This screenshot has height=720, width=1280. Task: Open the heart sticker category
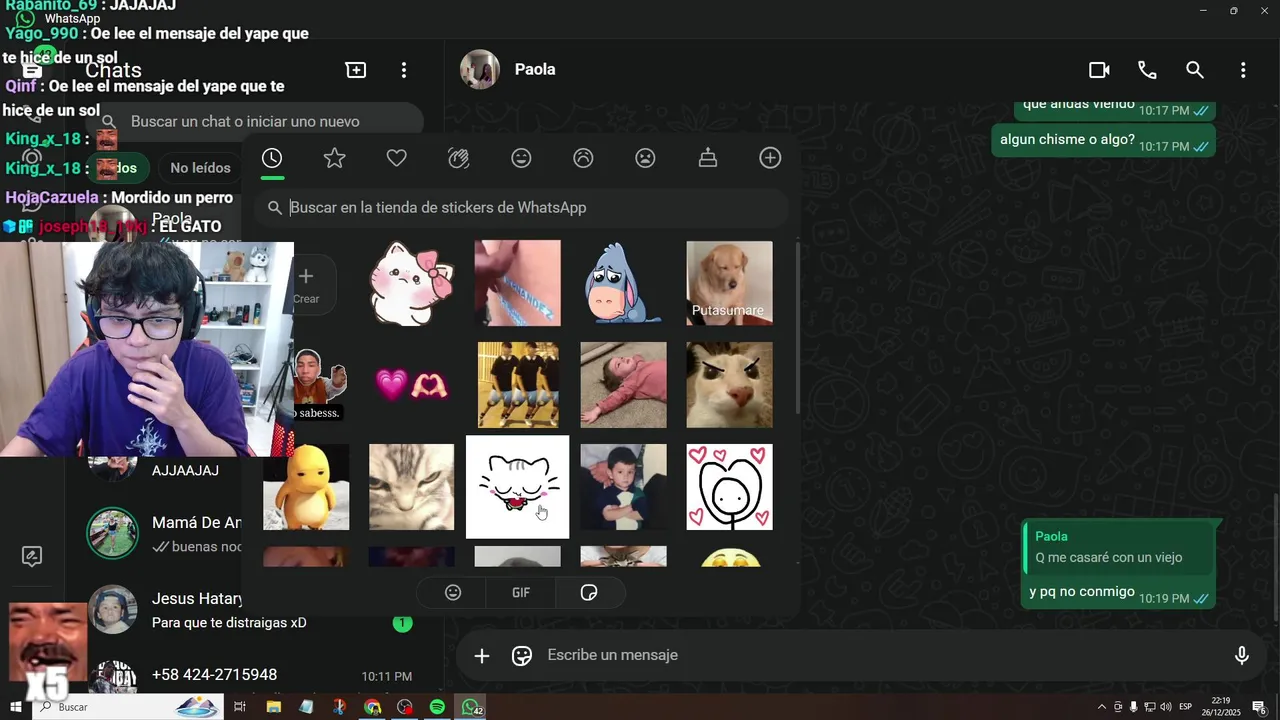[396, 158]
